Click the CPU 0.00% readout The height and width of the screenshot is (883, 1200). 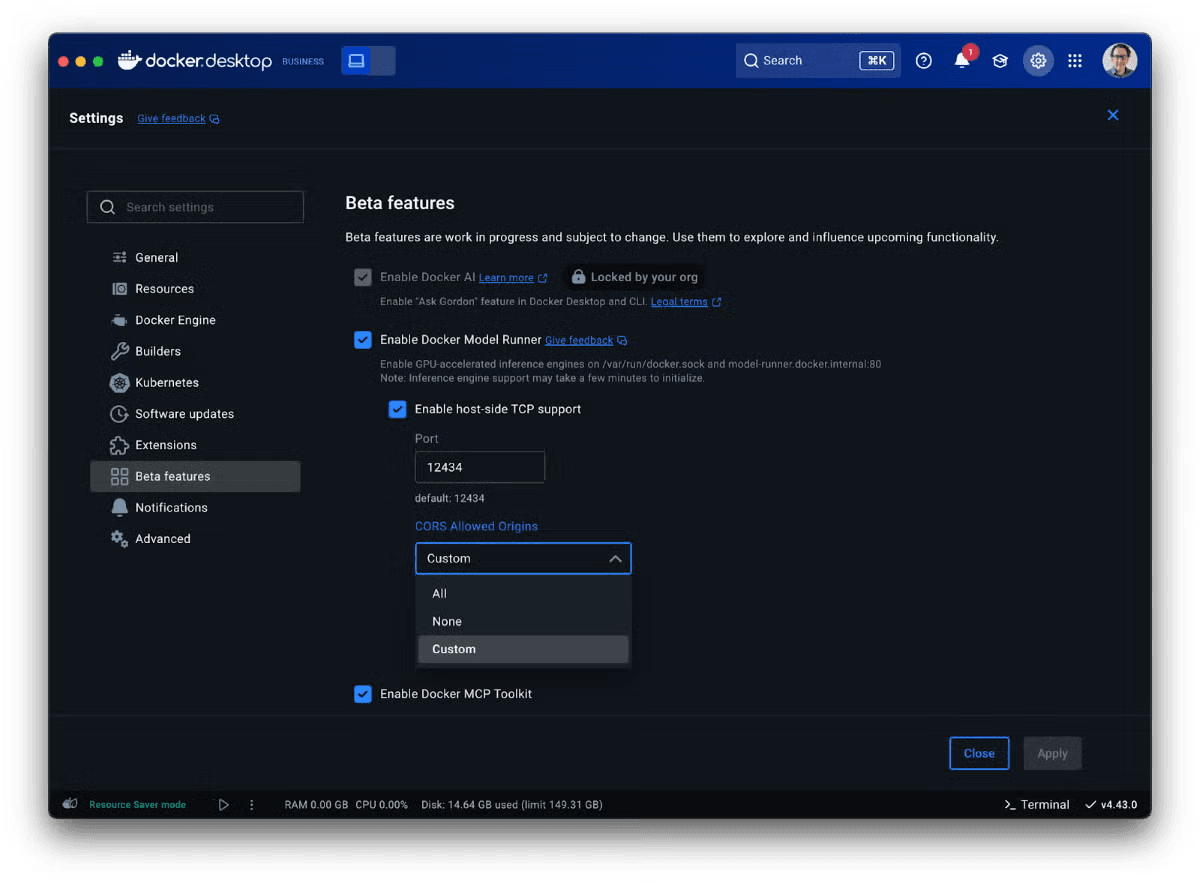(382, 805)
